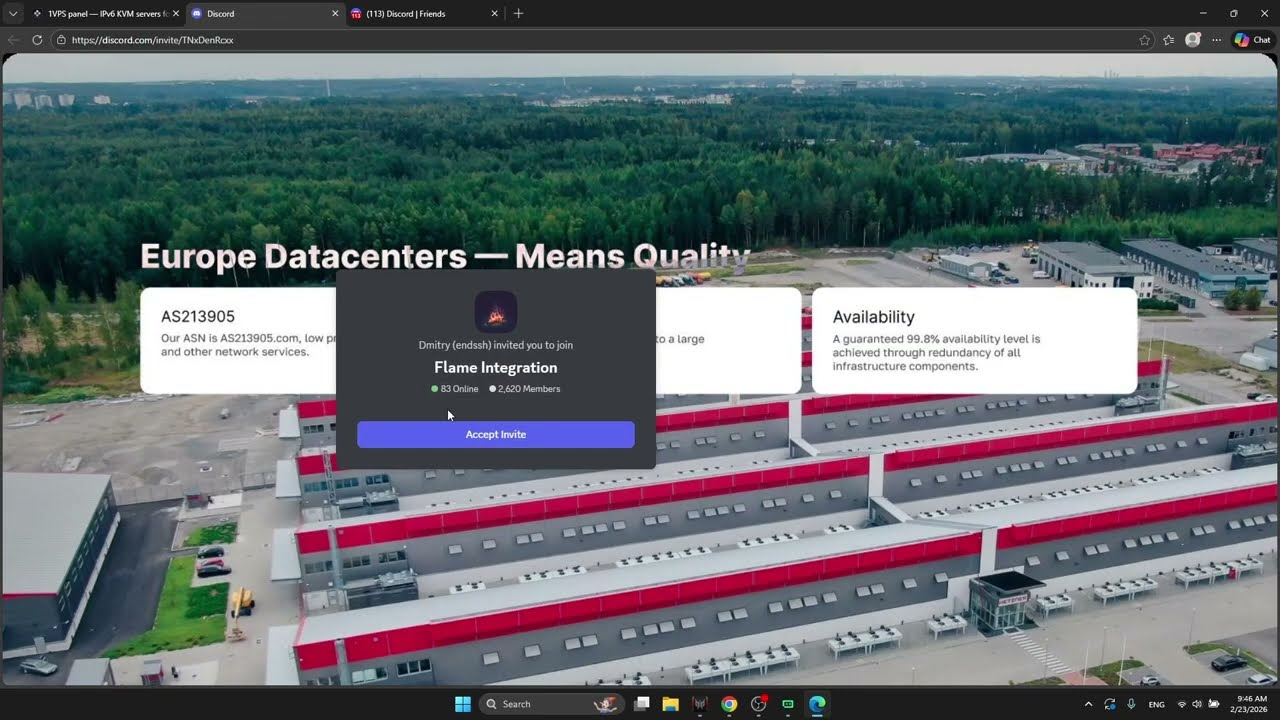
Task: Open Google Chrome from the taskbar
Action: click(x=729, y=704)
